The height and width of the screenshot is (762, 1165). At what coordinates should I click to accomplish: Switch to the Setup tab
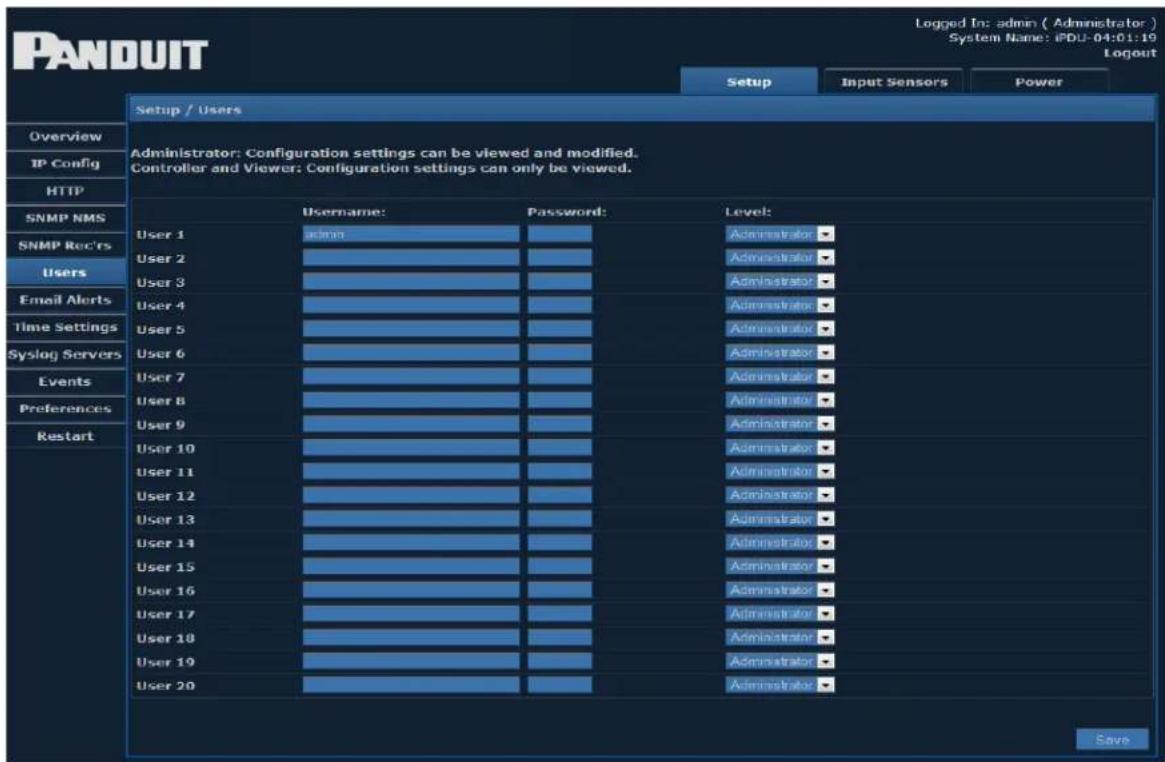749,82
